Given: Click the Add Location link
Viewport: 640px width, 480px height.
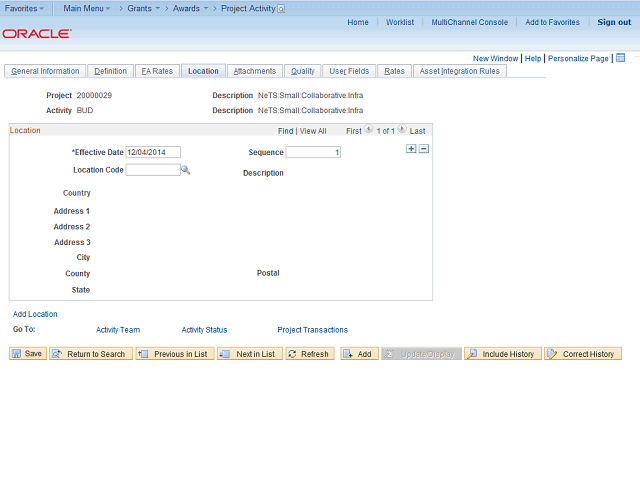Looking at the screenshot, I should 35,314.
